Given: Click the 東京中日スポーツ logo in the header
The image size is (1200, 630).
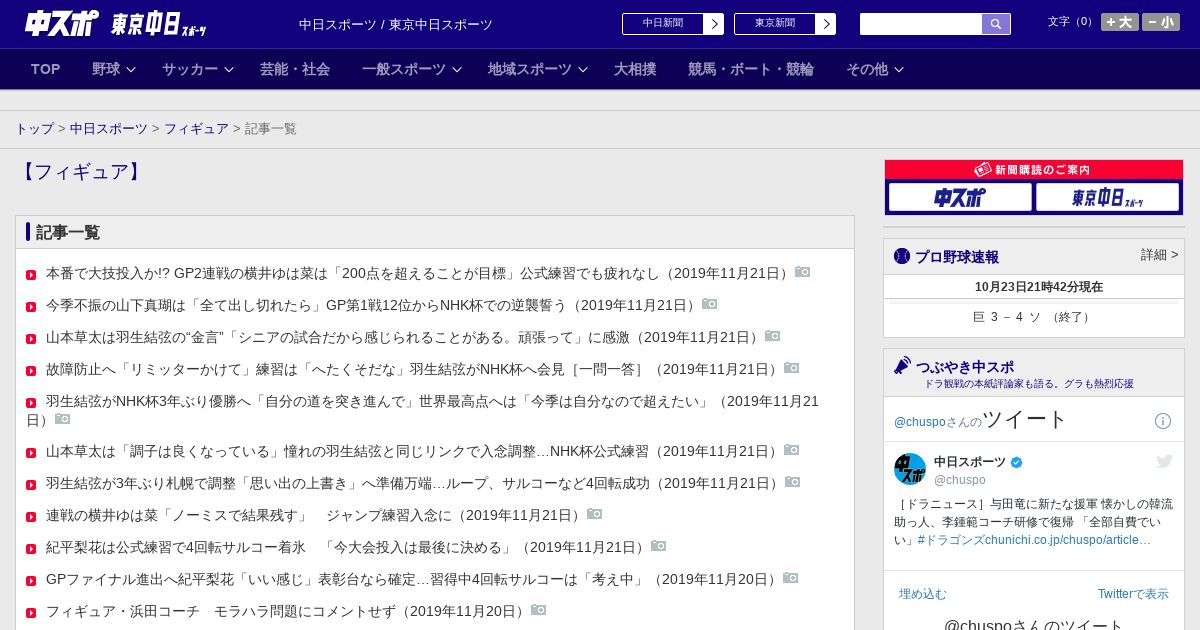Looking at the screenshot, I should [x=158, y=24].
